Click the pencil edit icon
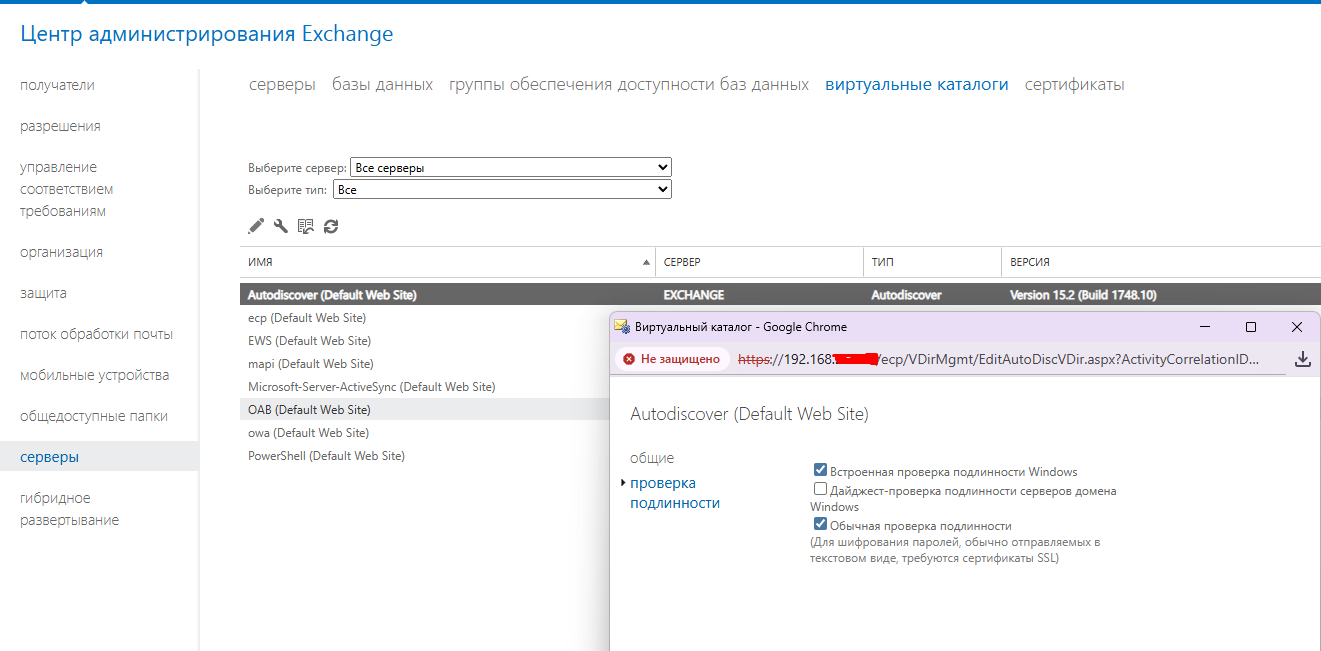Screen dimensions: 1321x651 click(256, 226)
